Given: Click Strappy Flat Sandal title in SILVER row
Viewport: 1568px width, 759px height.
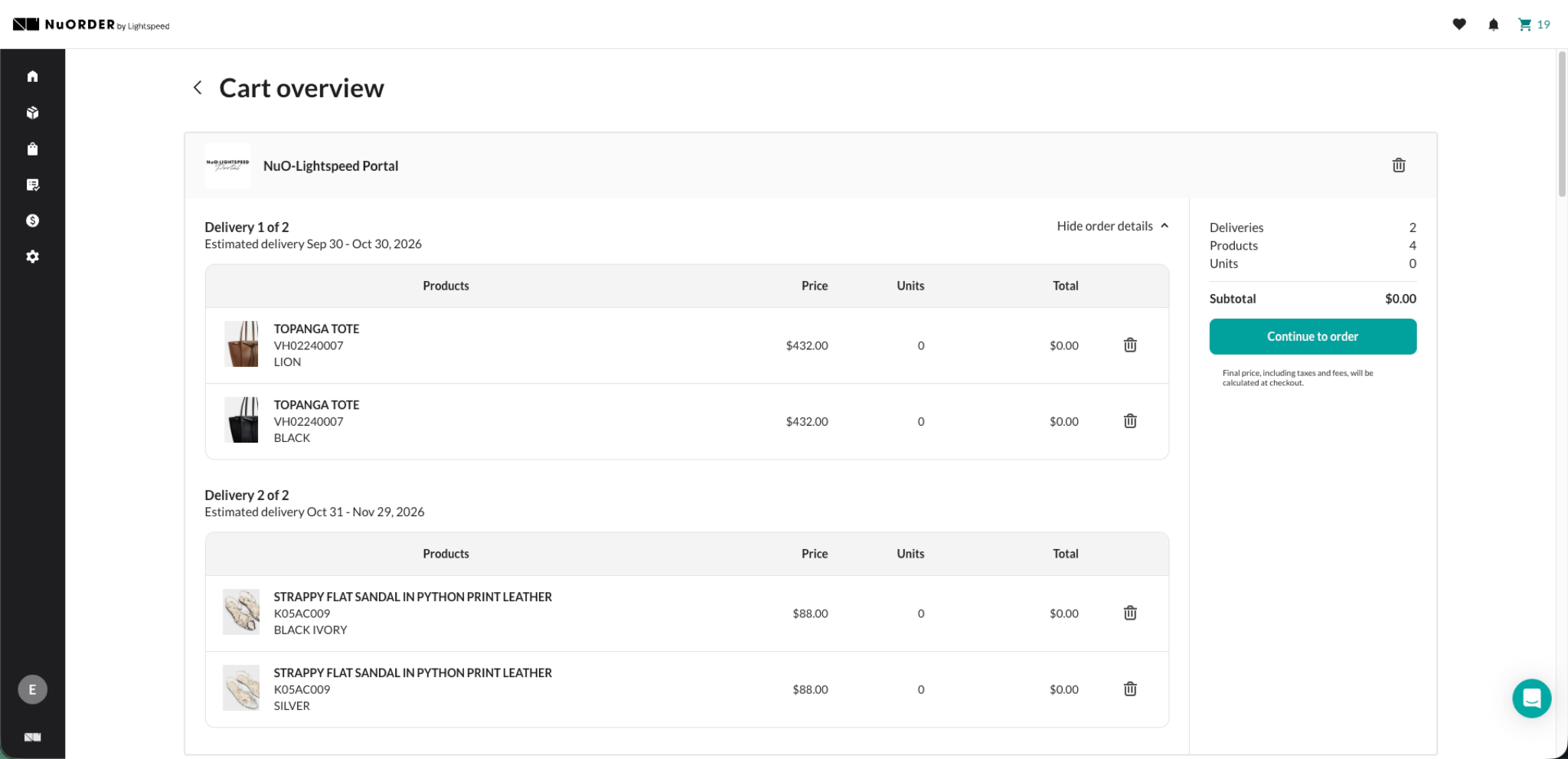Looking at the screenshot, I should pos(413,672).
